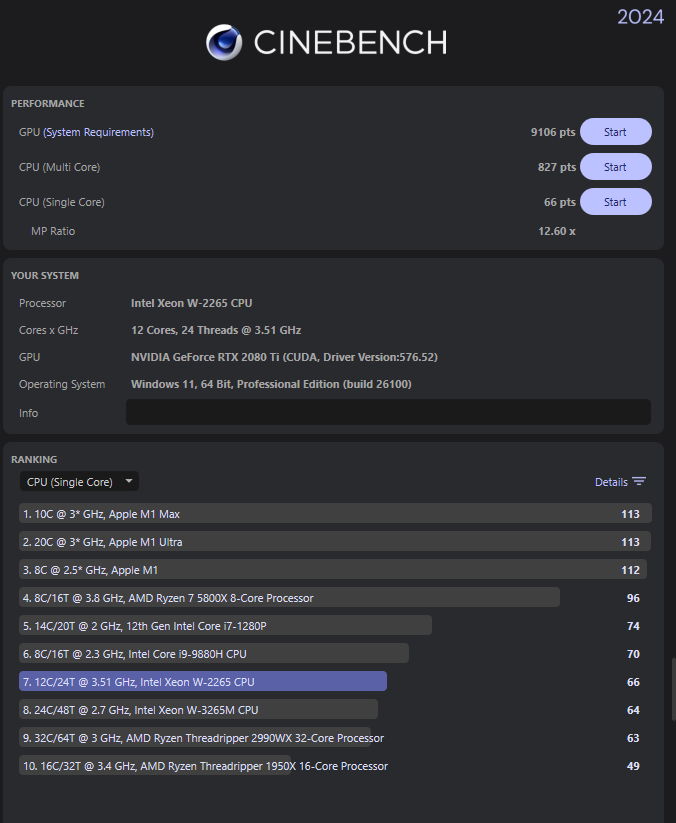Click the vertical scrollbar thumb
The image size is (676, 823).
click(x=673, y=689)
